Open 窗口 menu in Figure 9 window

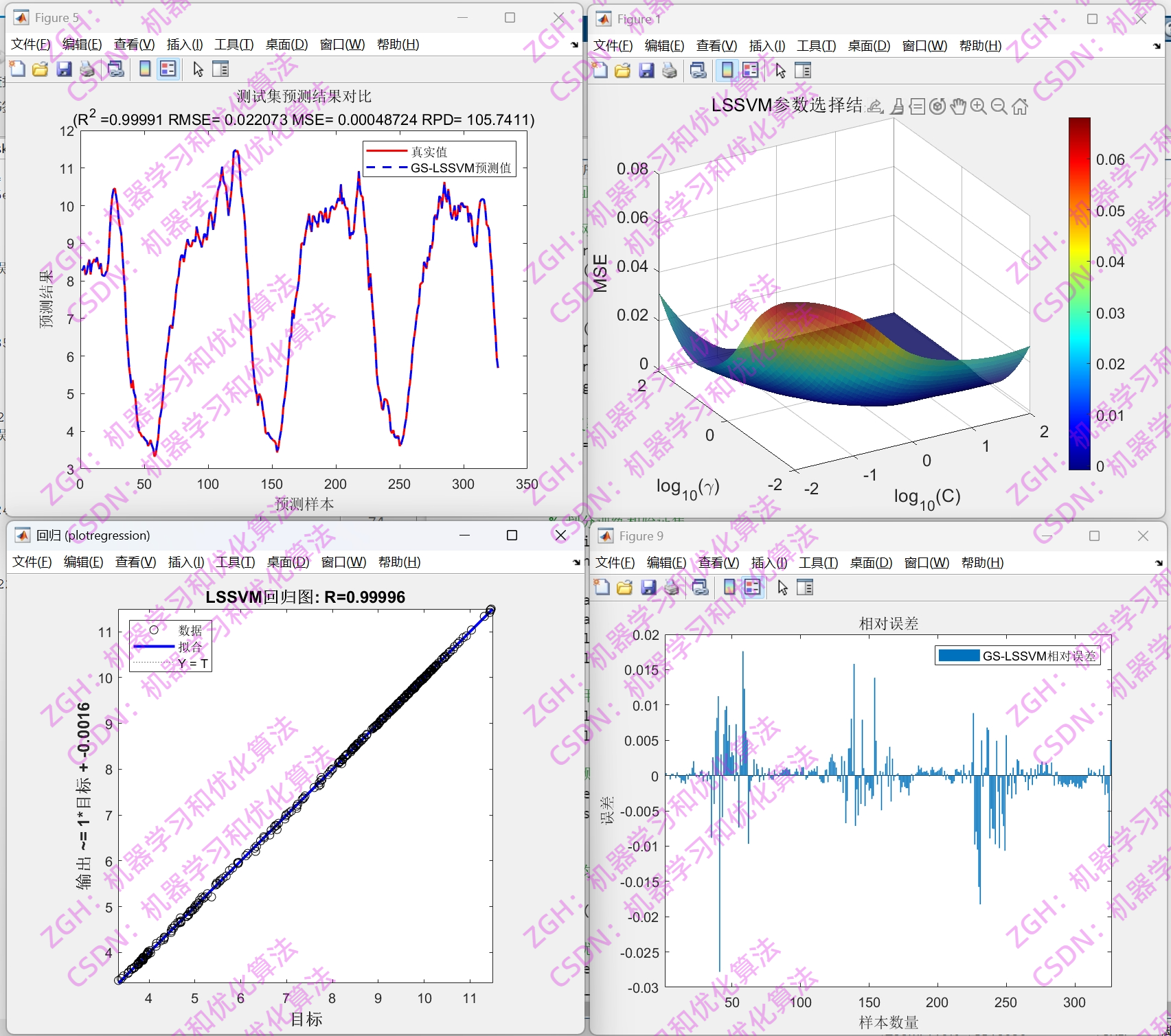926,563
